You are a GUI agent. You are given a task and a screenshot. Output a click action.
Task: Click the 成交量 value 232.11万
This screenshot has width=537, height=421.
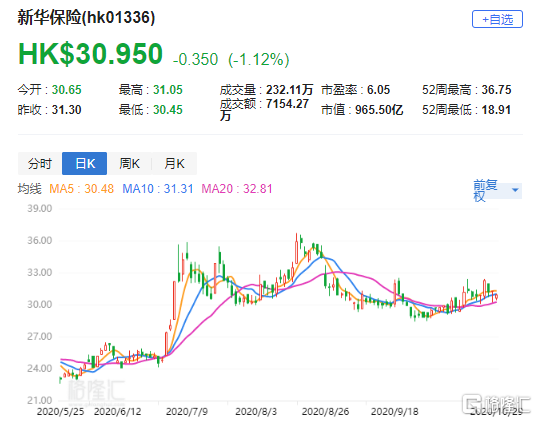click(x=290, y=90)
